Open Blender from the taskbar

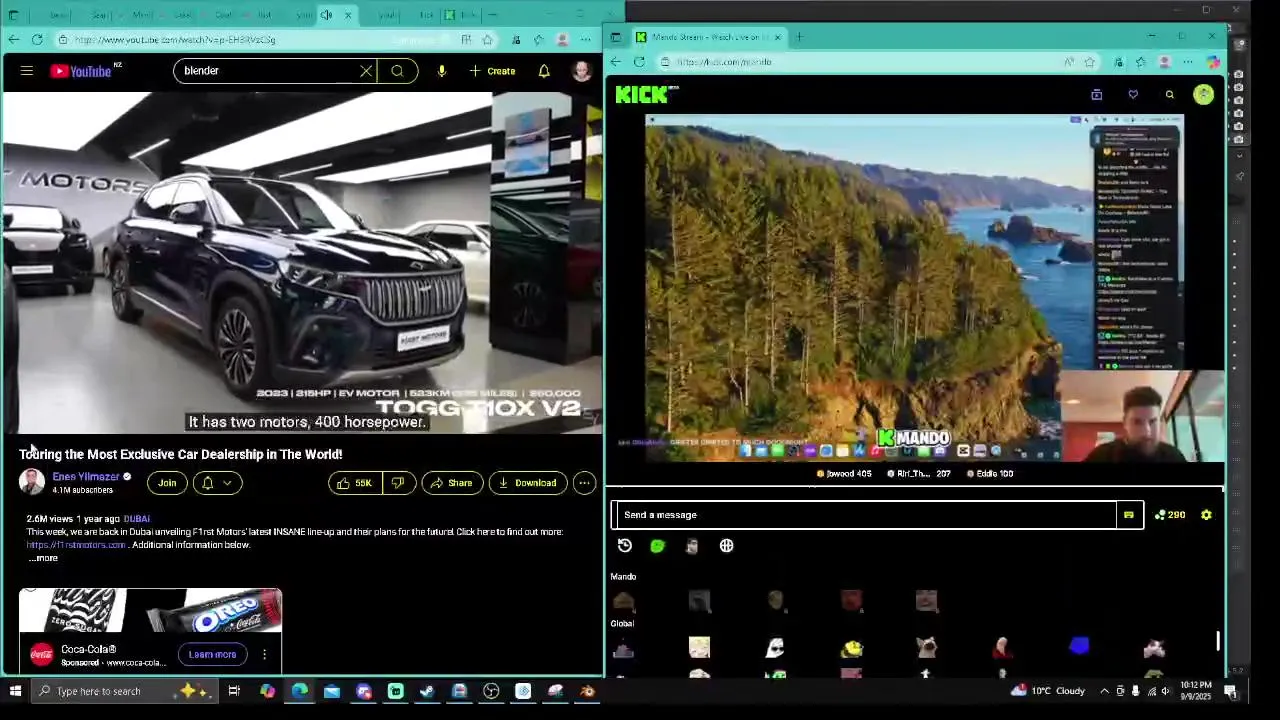point(587,691)
